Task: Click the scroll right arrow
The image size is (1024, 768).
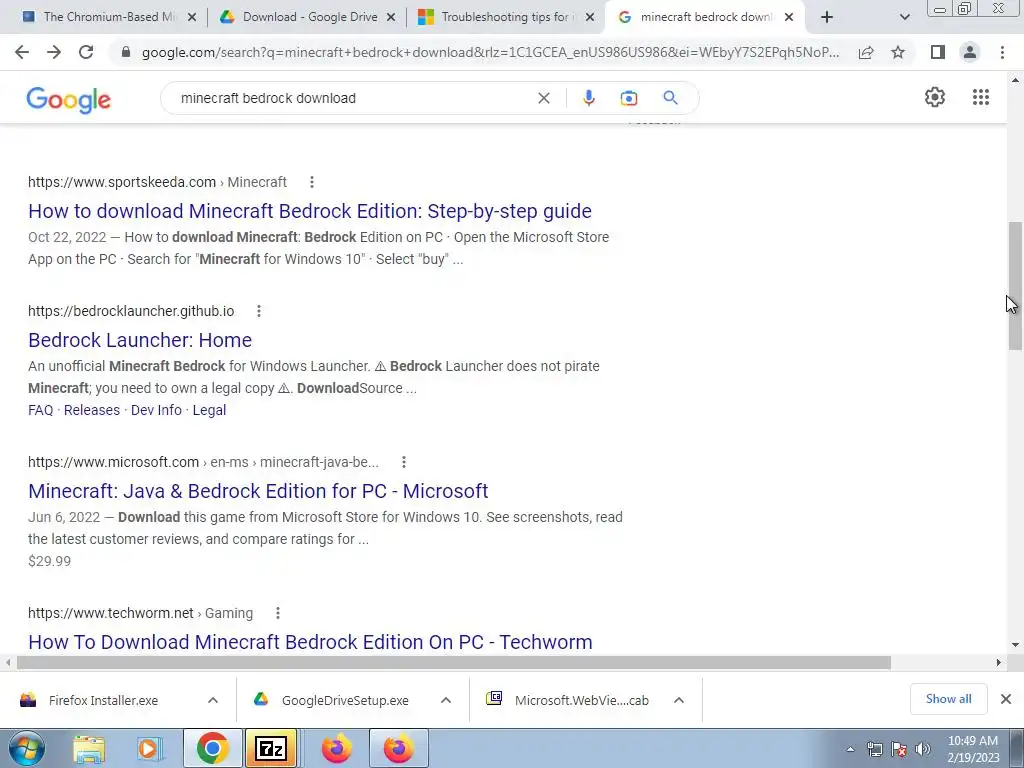Action: click(x=999, y=662)
